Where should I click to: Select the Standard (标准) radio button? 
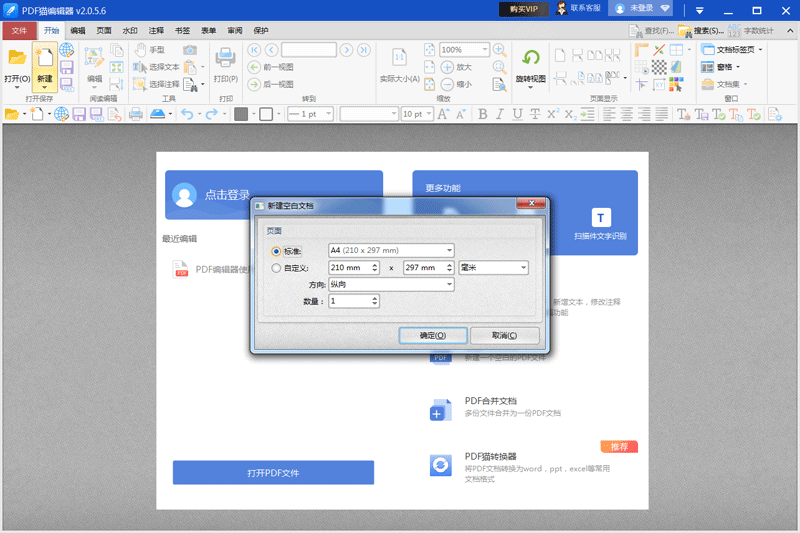[x=277, y=250]
